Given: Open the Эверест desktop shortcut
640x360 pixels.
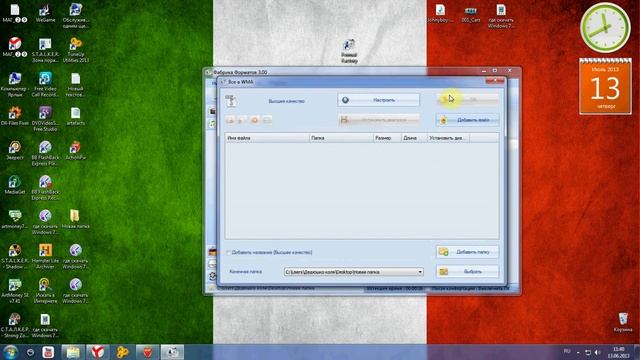Looking at the screenshot, I should point(15,150).
